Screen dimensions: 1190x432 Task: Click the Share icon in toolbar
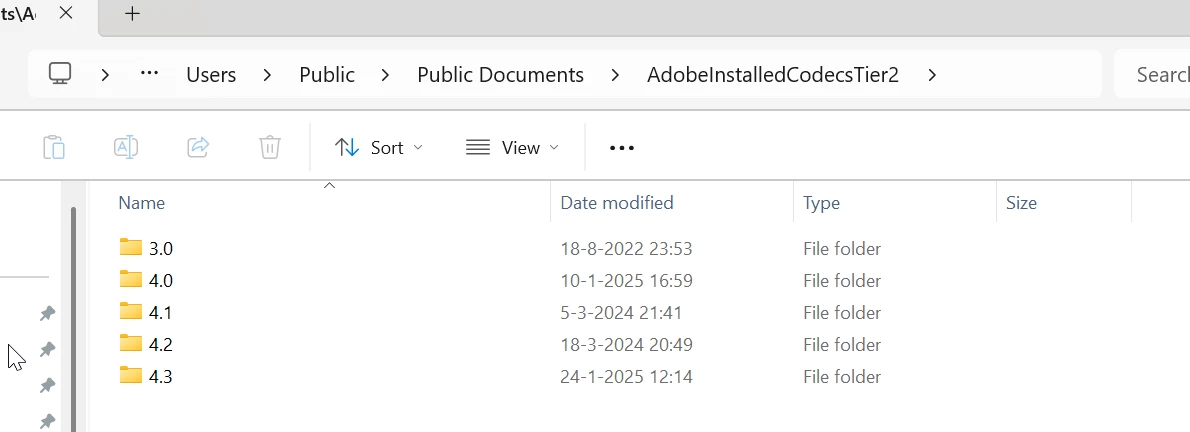tap(198, 148)
